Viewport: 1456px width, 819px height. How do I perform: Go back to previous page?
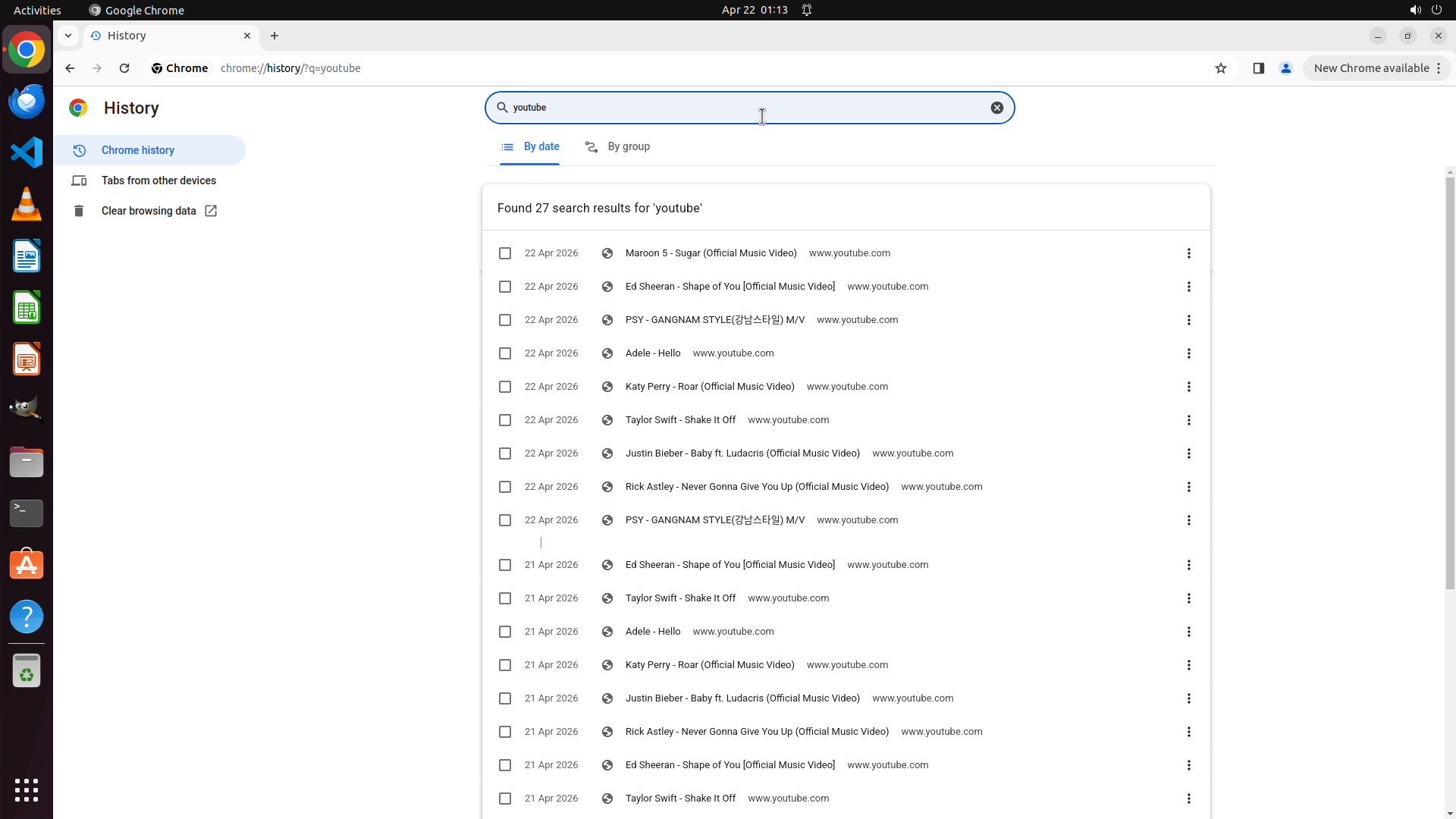click(70, 68)
